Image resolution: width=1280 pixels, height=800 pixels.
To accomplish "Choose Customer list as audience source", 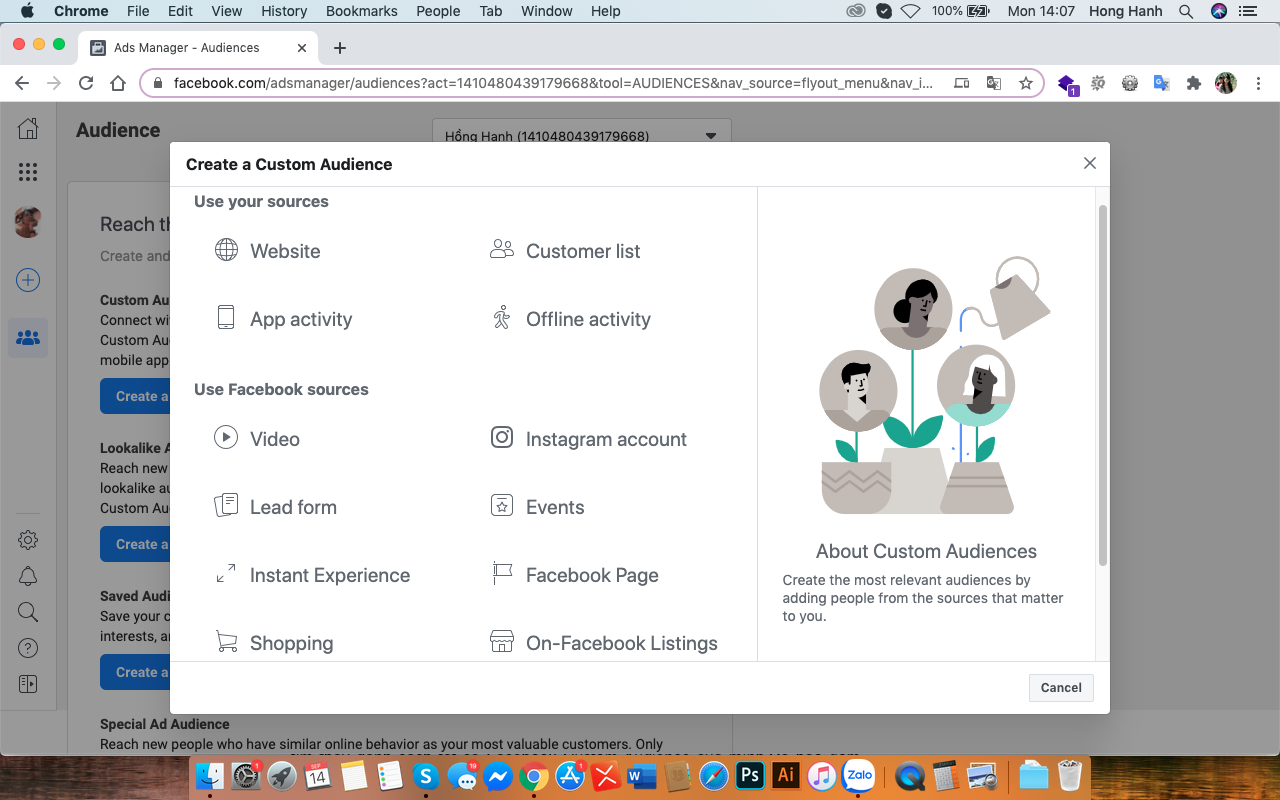I will pyautogui.click(x=565, y=251).
